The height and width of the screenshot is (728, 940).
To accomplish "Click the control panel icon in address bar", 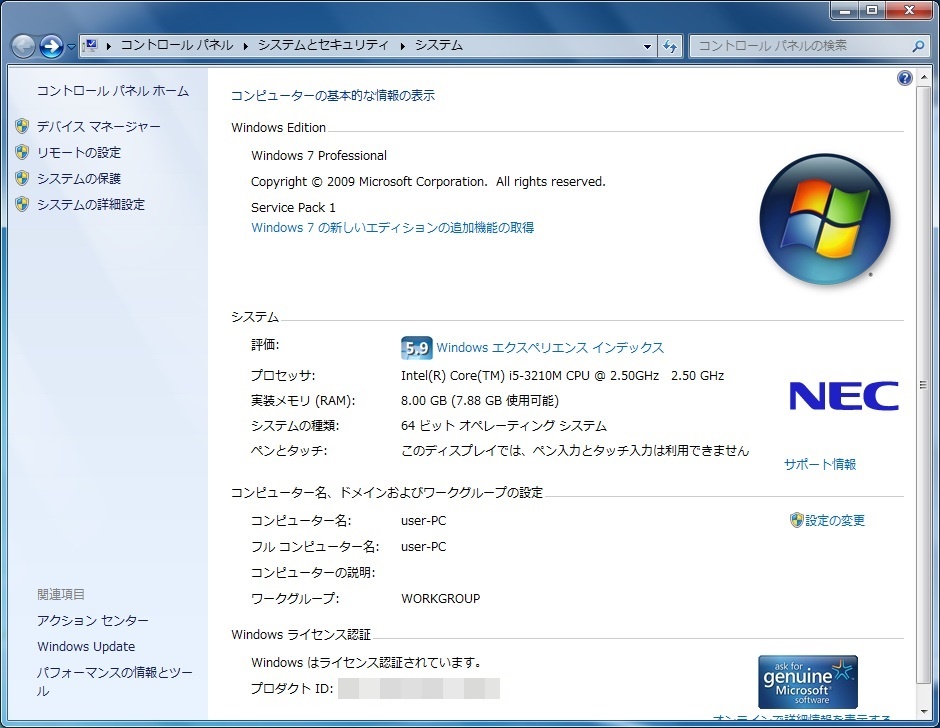I will pos(92,45).
